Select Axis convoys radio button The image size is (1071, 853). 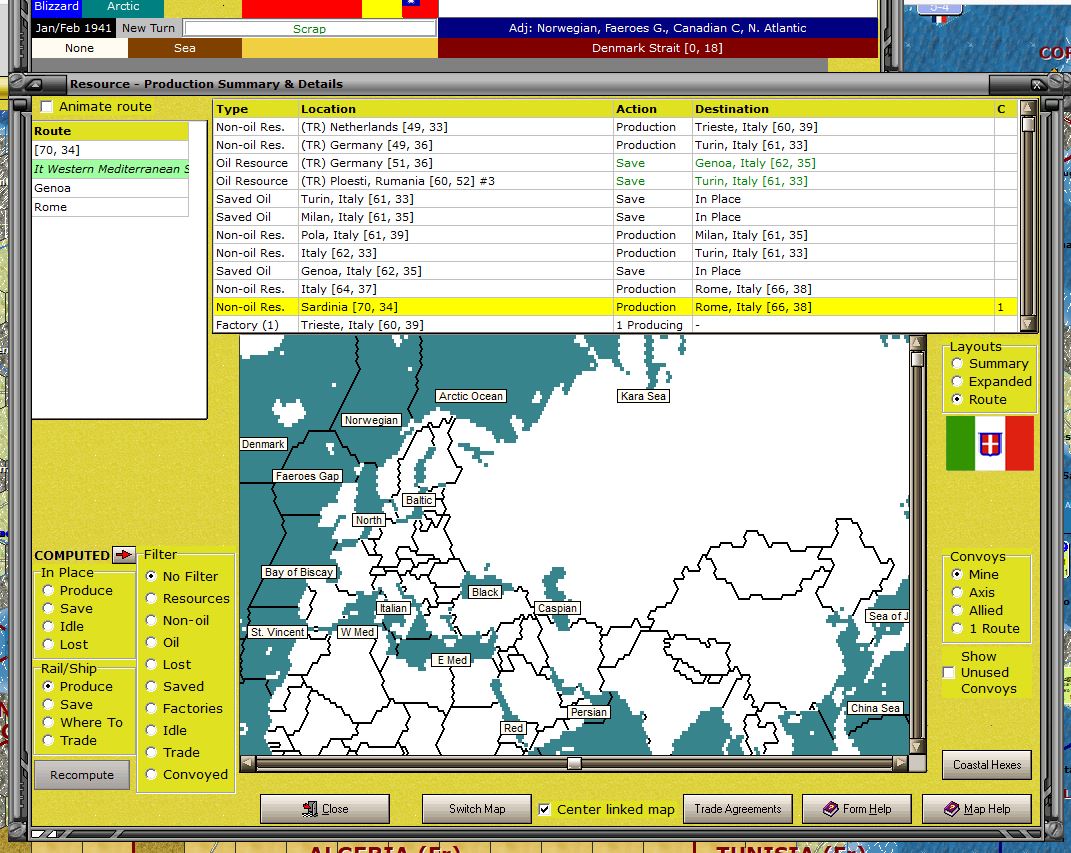click(957, 592)
